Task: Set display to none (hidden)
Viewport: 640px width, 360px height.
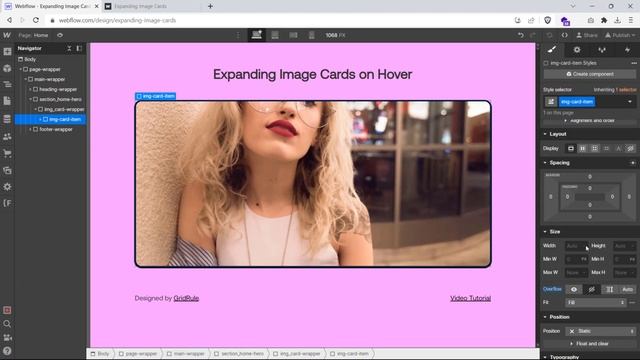Action: click(630, 149)
